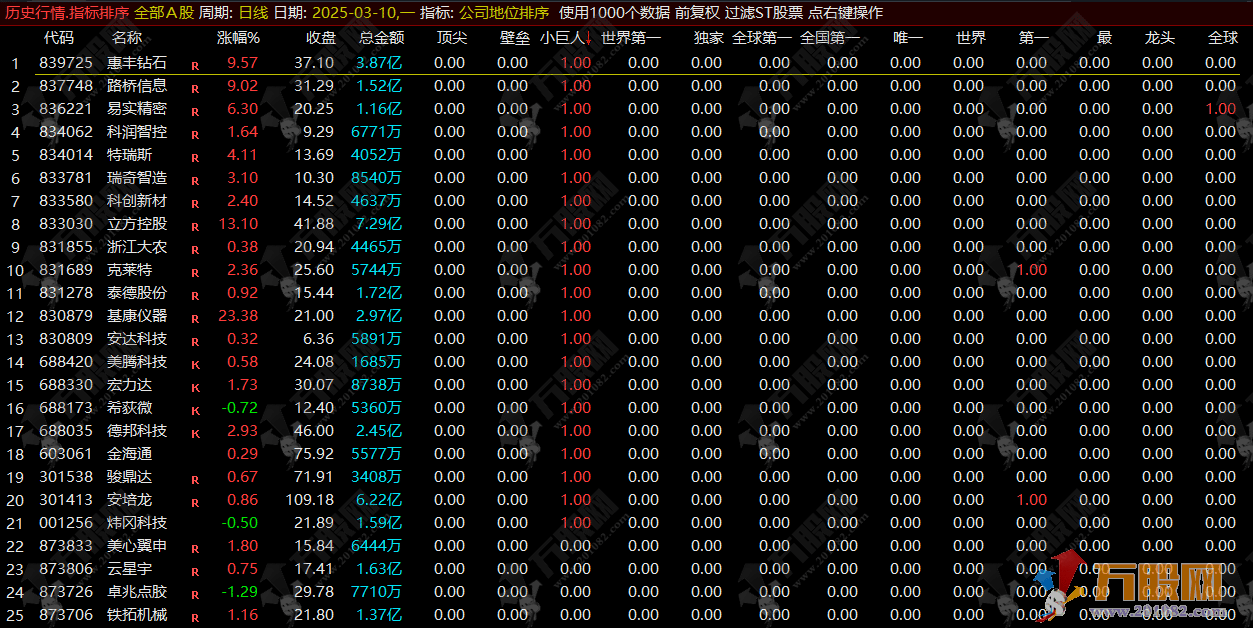Screen dimensions: 1253x628
Task: Open stock 路桥信息 in the list
Action: (x=137, y=86)
